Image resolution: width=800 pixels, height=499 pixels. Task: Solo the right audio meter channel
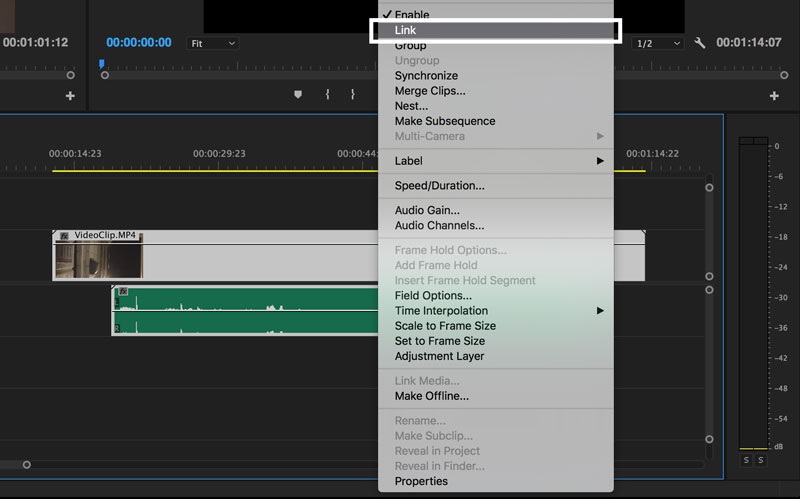pyautogui.click(x=760, y=459)
